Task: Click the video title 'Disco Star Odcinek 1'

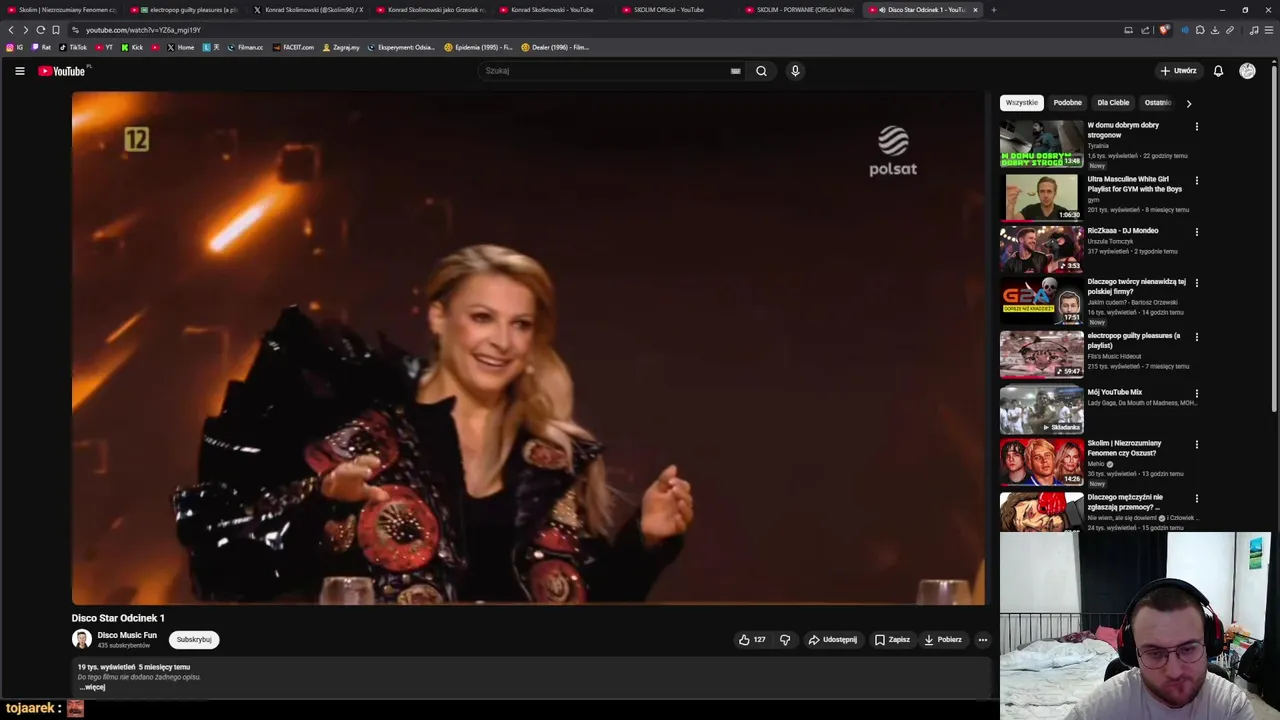Action: pyautogui.click(x=118, y=618)
